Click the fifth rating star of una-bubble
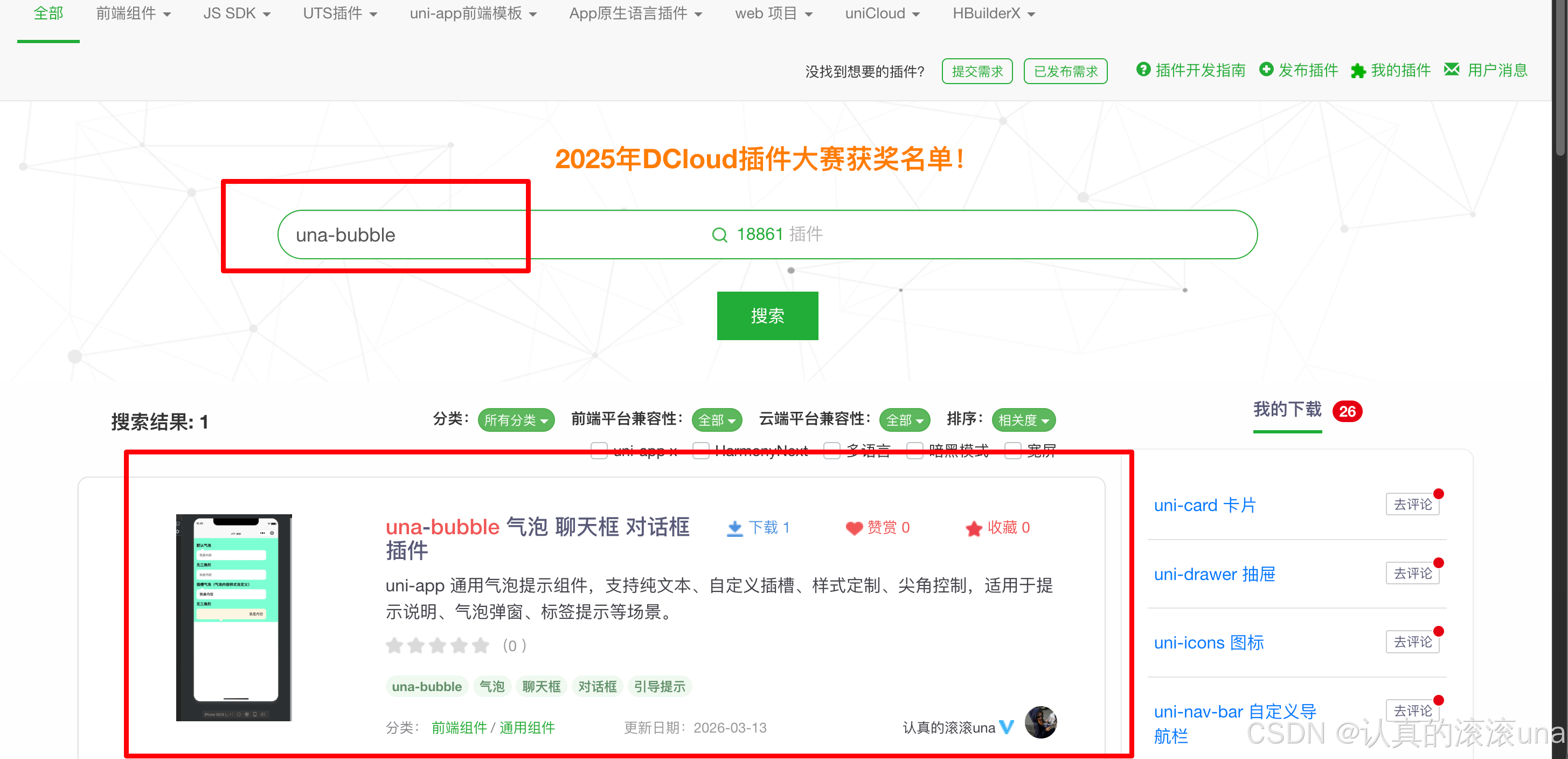This screenshot has width=1568, height=759. point(481,645)
